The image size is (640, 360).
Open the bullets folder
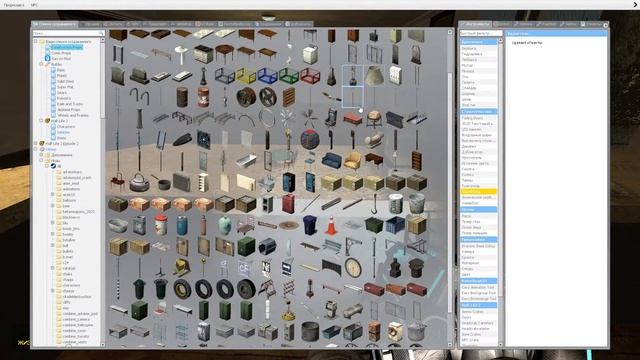(68, 251)
